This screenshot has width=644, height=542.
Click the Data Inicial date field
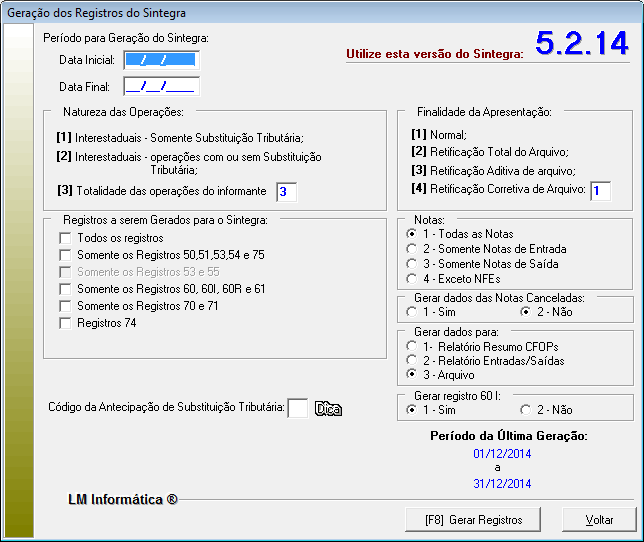coord(161,60)
